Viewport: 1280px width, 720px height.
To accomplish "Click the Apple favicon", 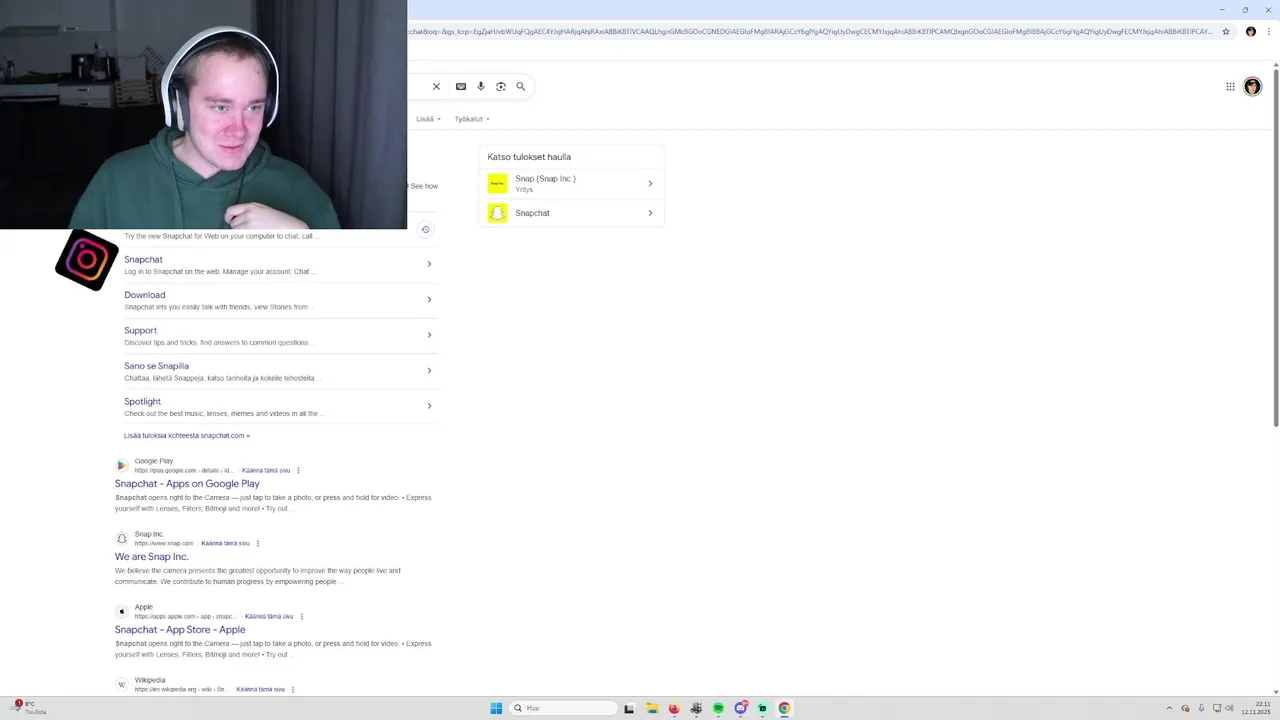I will click(122, 611).
